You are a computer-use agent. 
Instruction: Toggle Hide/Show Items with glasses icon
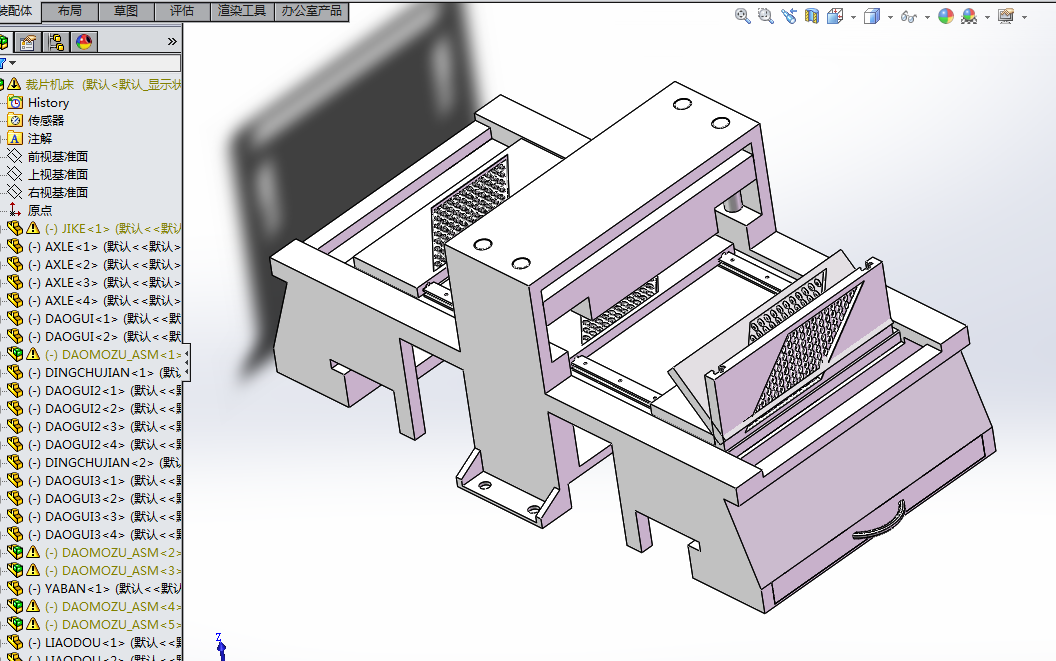(x=909, y=16)
